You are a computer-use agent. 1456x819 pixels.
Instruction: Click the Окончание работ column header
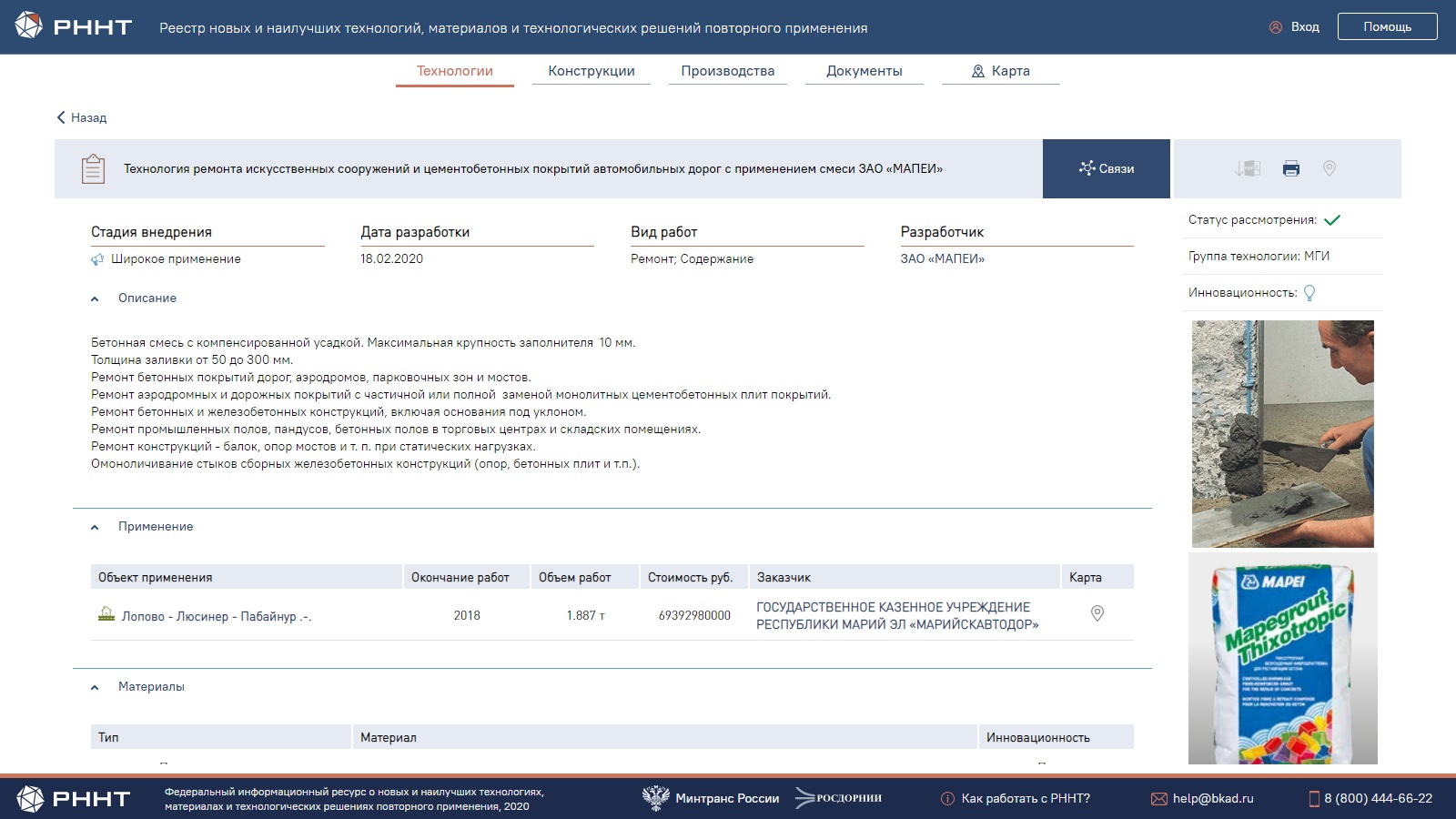(x=466, y=577)
